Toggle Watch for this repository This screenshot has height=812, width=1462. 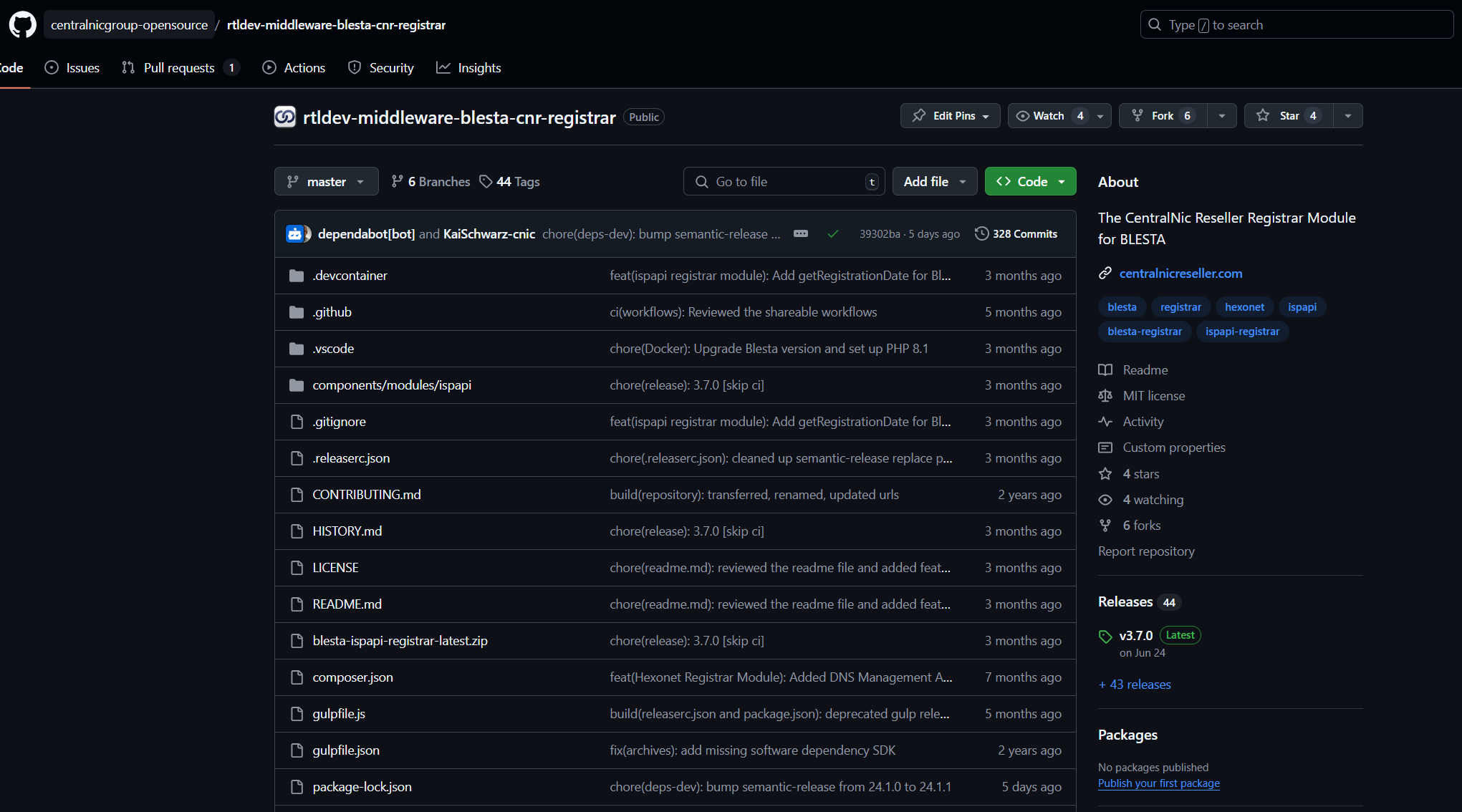coord(1050,115)
